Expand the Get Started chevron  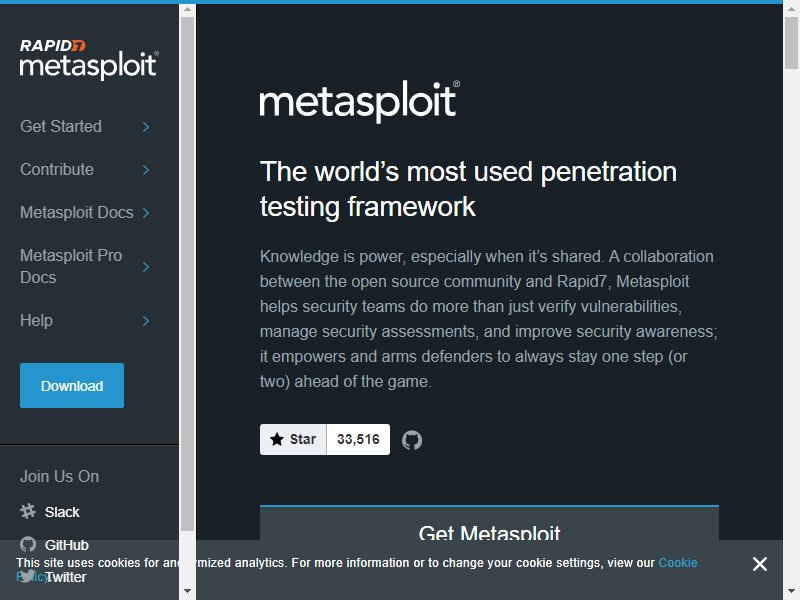pos(146,127)
